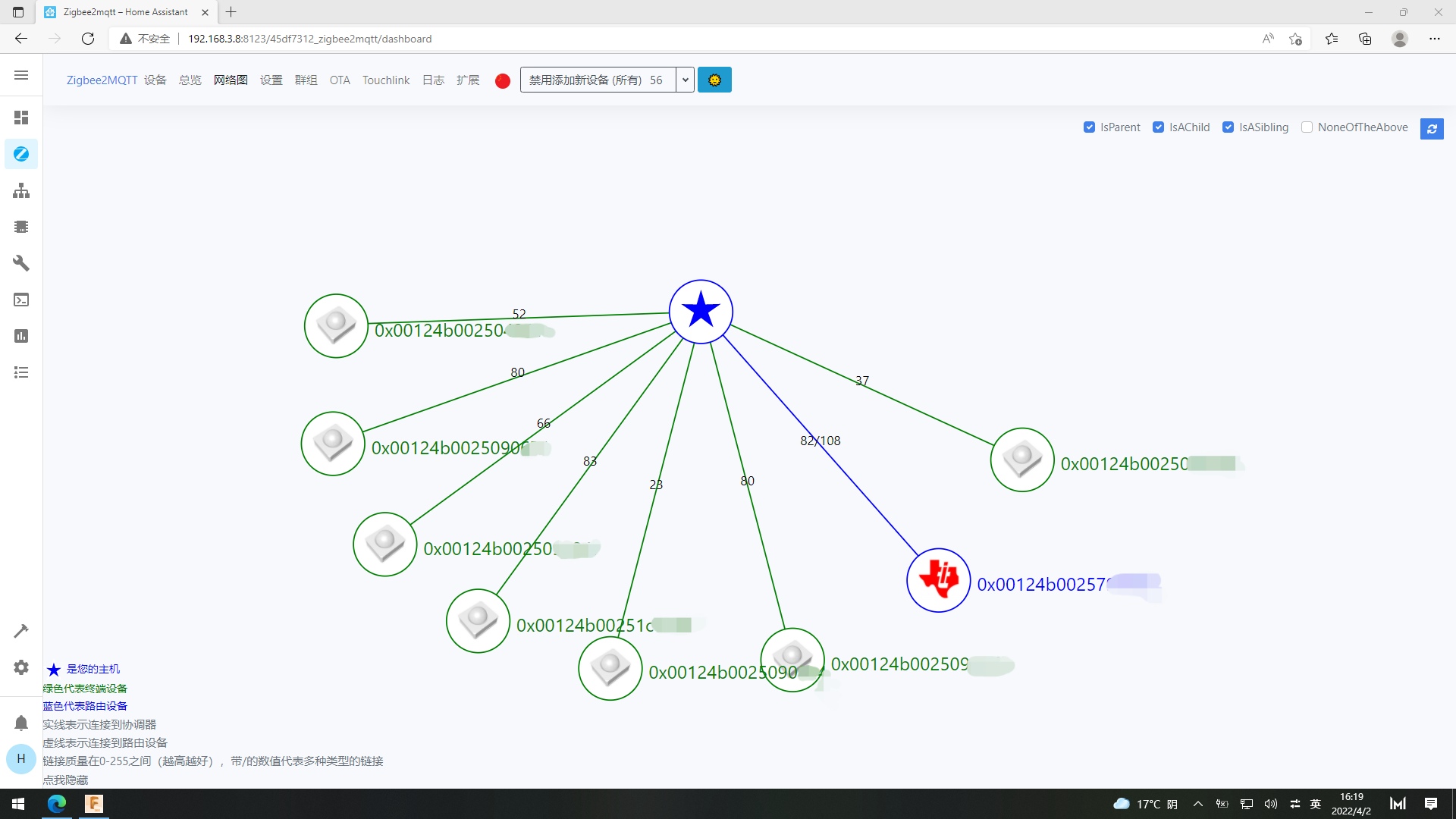Screen dimensions: 1456x819
Task: Expand the permit join dropdown arrow
Action: [685, 80]
